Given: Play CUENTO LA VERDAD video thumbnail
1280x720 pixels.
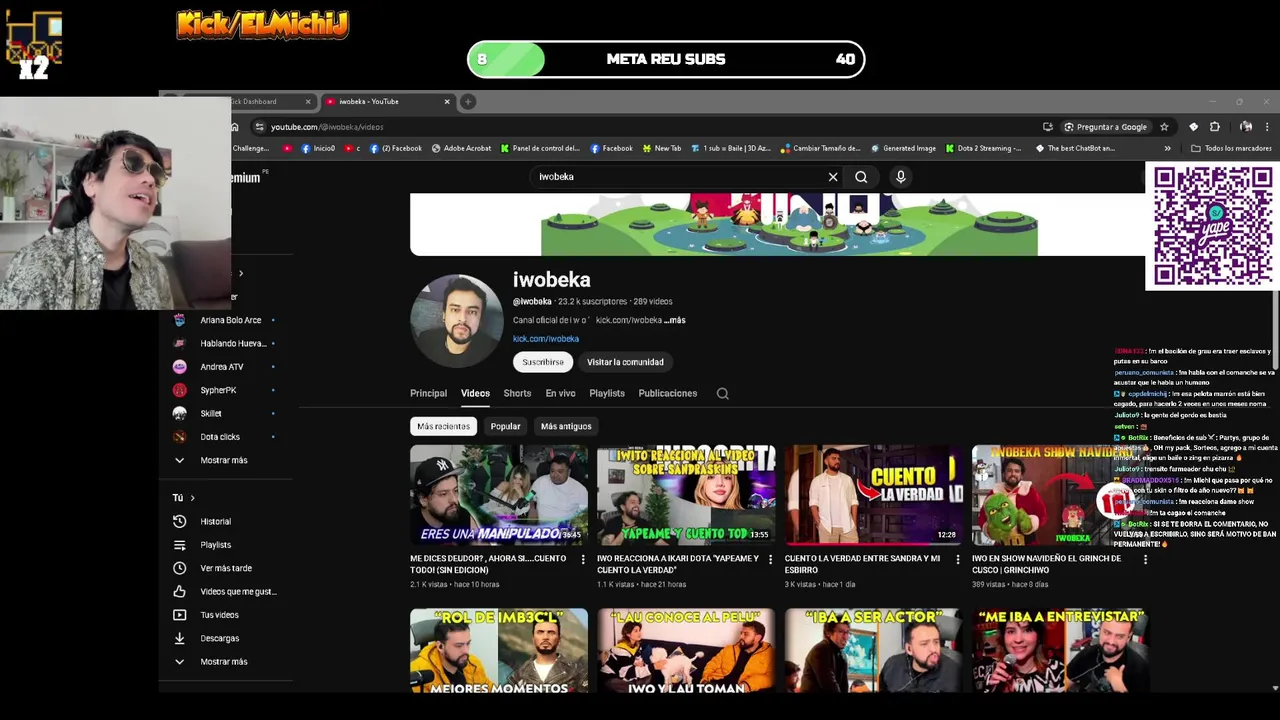Looking at the screenshot, I should click(873, 495).
